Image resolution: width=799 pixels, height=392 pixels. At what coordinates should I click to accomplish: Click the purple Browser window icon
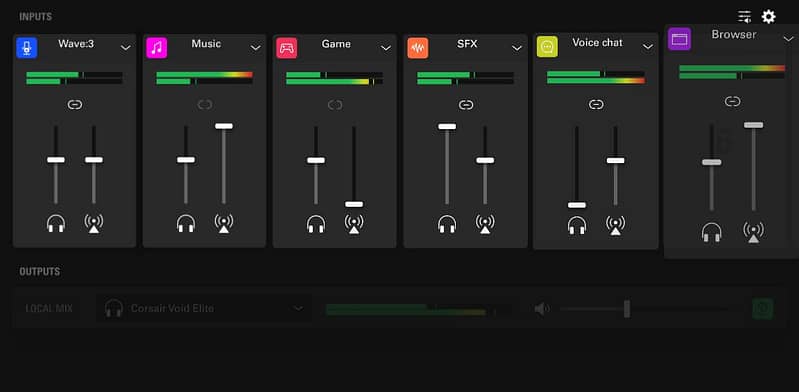(x=679, y=39)
